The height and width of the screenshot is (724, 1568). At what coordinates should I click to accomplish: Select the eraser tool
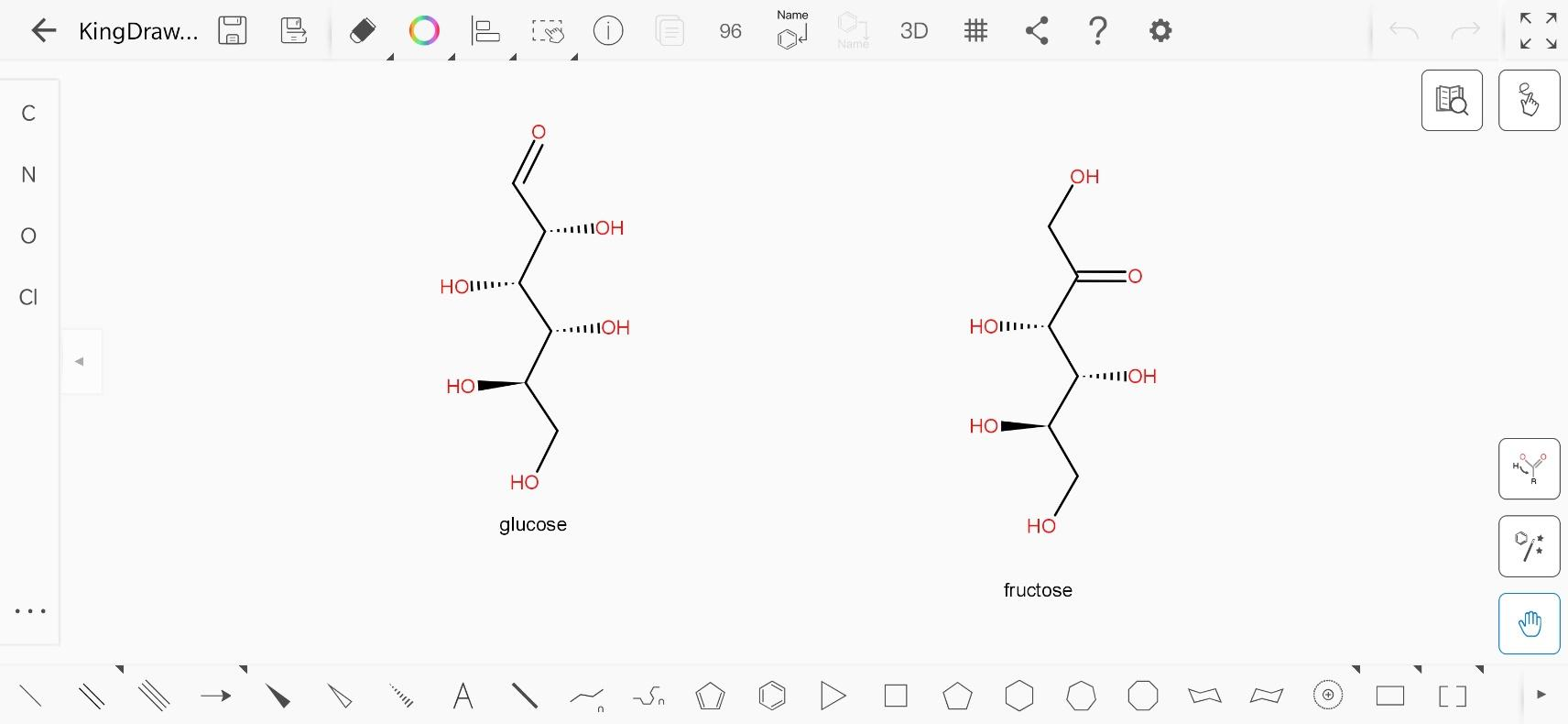pyautogui.click(x=363, y=31)
